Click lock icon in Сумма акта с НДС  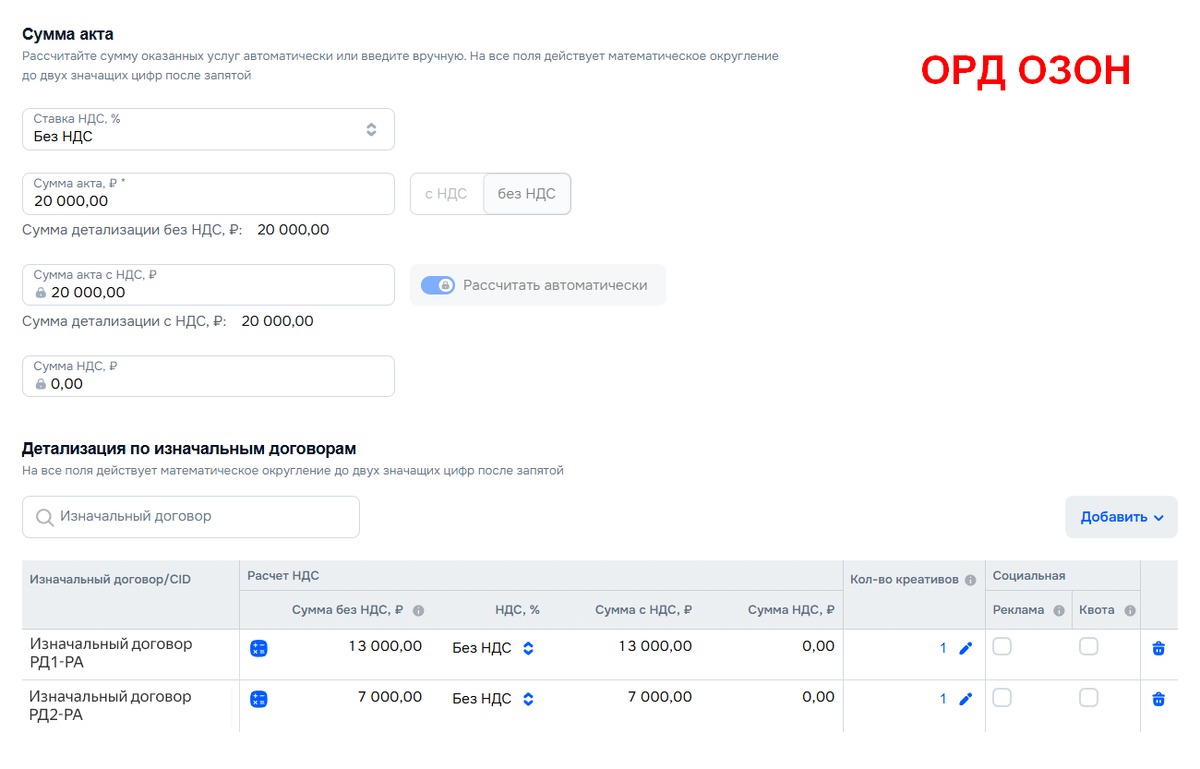(x=40, y=293)
